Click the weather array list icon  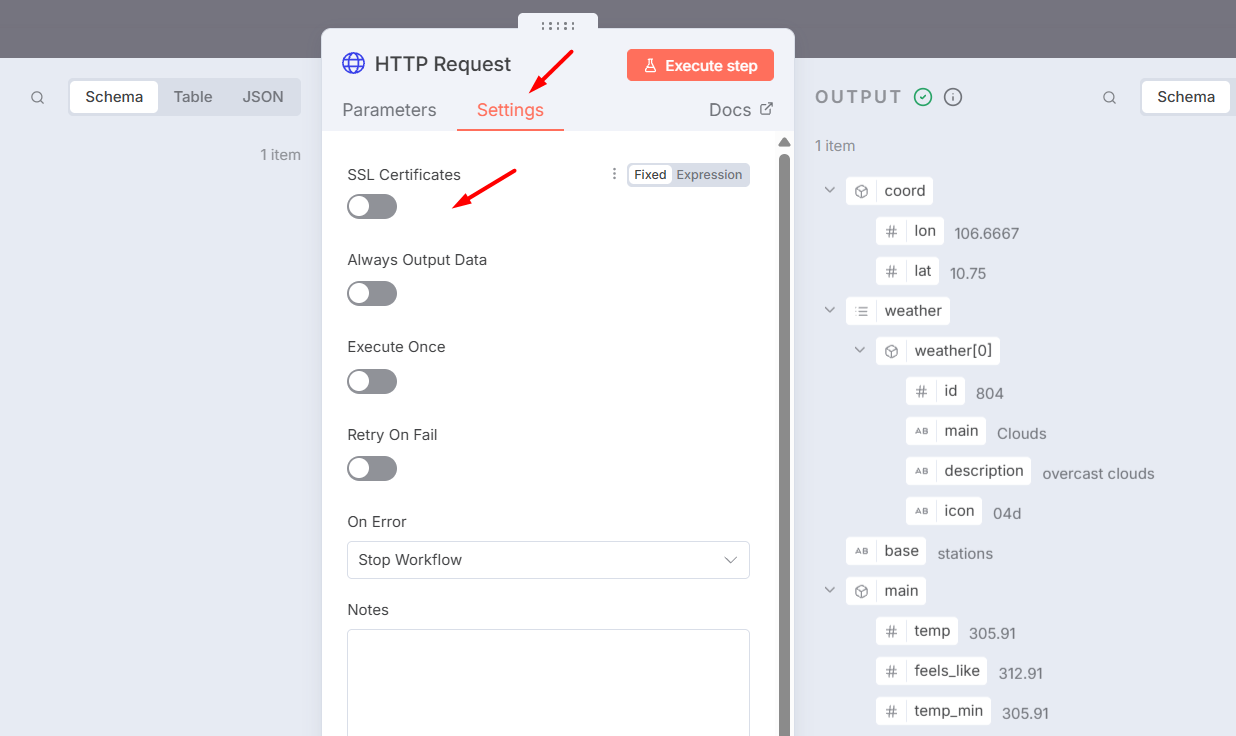tap(861, 311)
